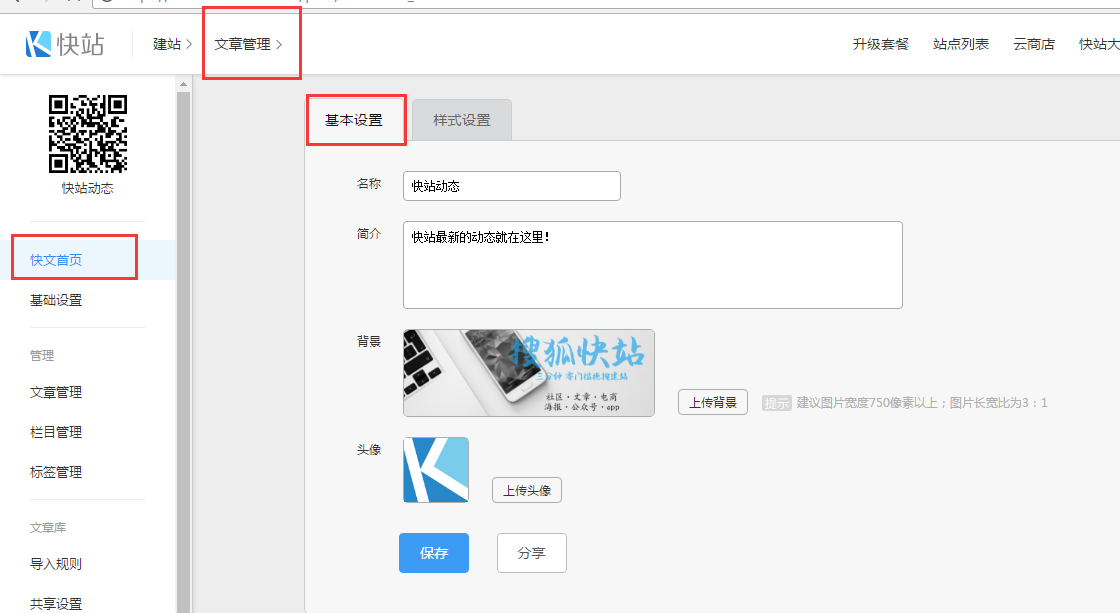The width and height of the screenshot is (1120, 613).
Task: Click the QR code image in sidebar
Action: (x=88, y=134)
